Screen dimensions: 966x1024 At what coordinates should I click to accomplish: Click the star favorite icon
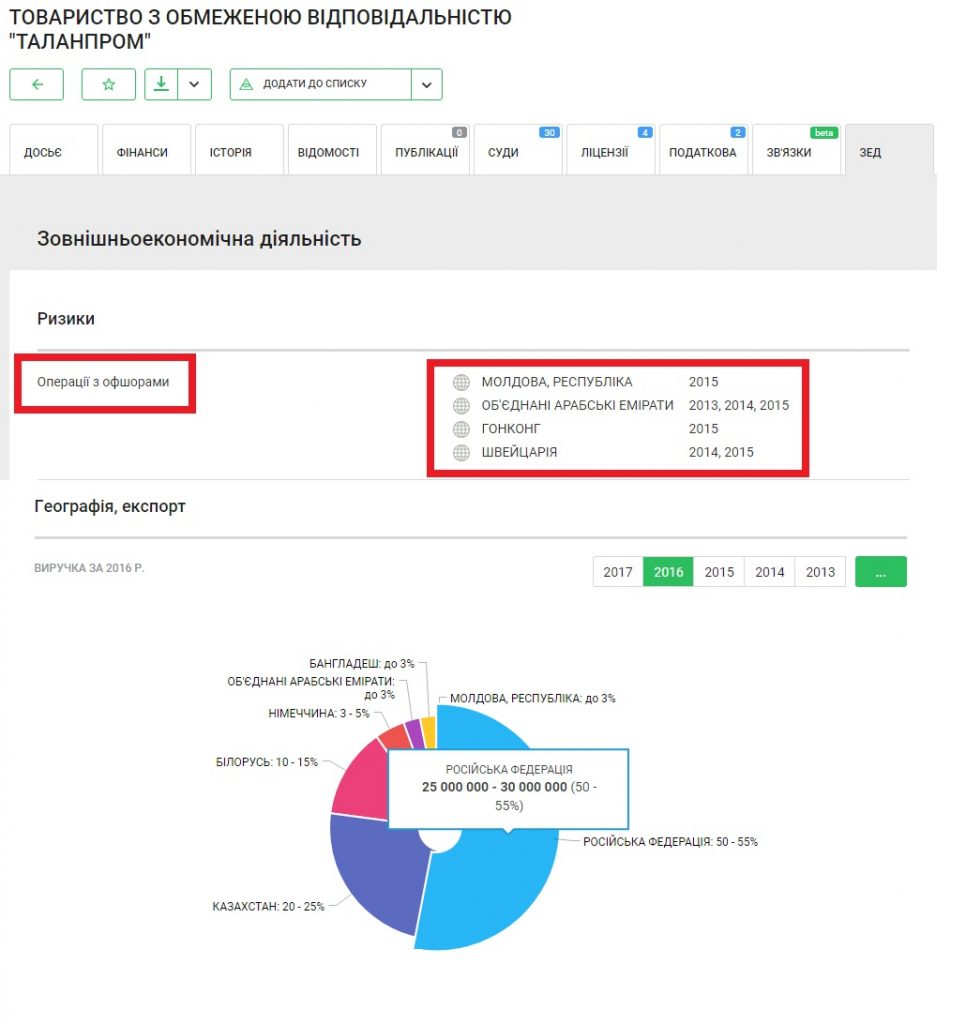point(108,85)
